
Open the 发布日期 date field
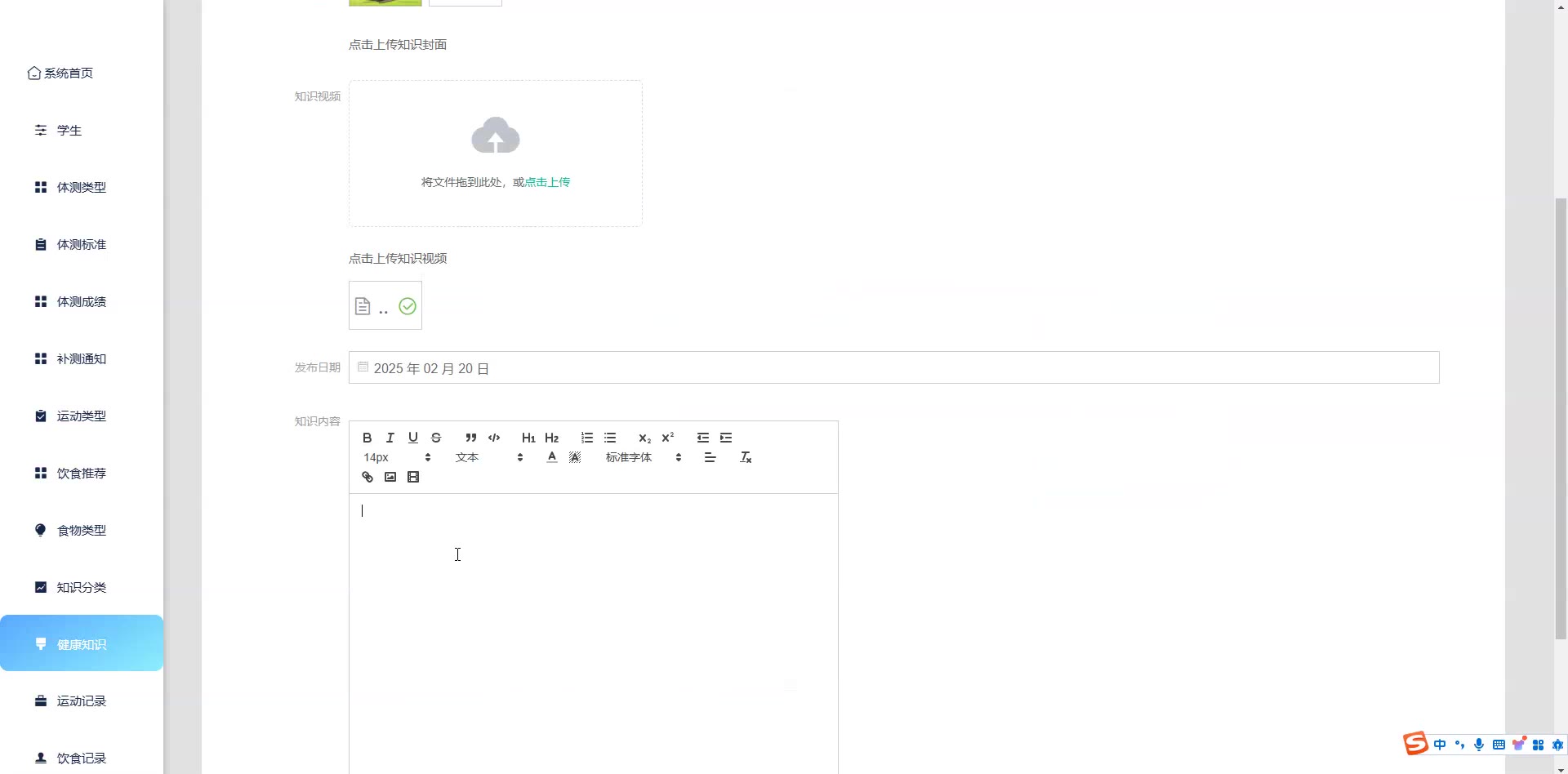click(893, 367)
